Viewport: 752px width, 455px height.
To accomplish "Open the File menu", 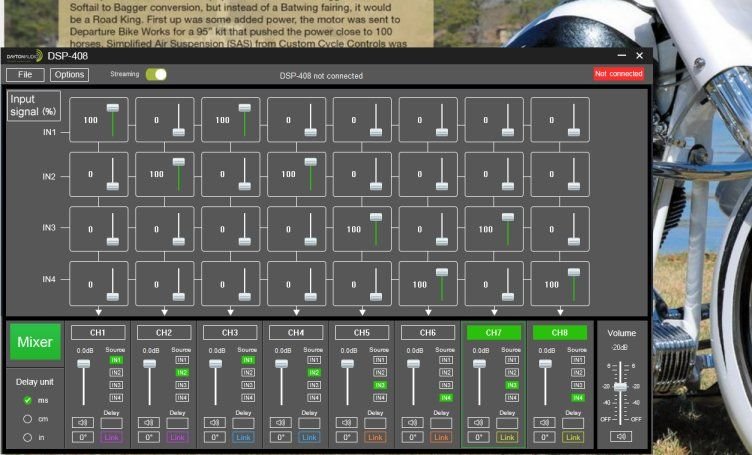I will [25, 74].
